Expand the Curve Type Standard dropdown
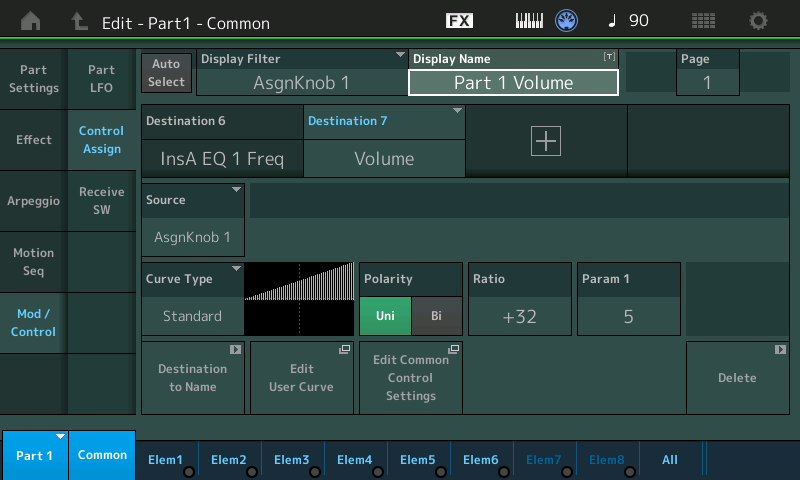800x480 pixels. click(x=193, y=298)
